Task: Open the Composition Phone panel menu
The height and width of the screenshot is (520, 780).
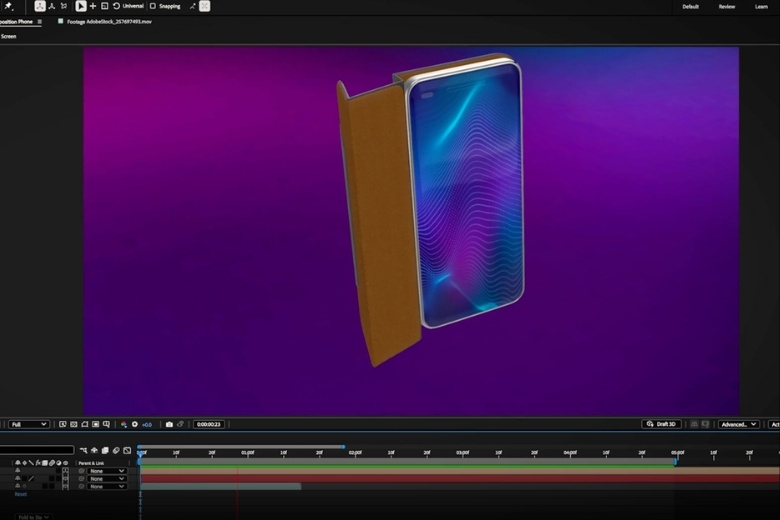Action: (x=39, y=21)
